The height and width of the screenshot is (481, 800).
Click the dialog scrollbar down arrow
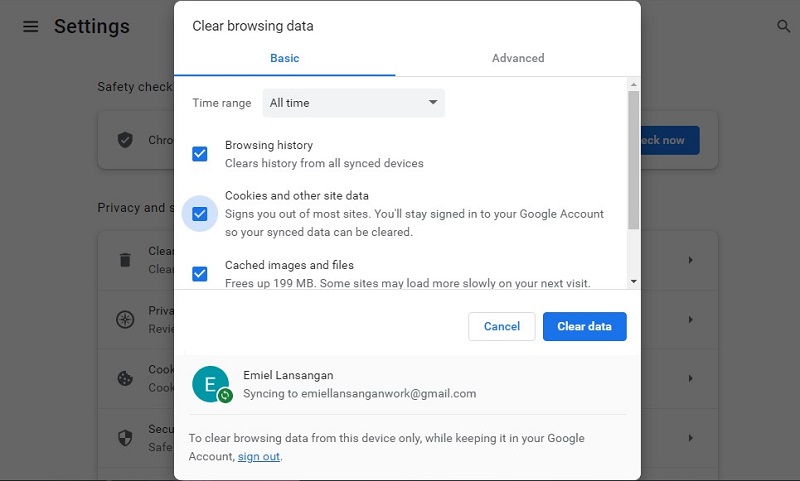(634, 282)
